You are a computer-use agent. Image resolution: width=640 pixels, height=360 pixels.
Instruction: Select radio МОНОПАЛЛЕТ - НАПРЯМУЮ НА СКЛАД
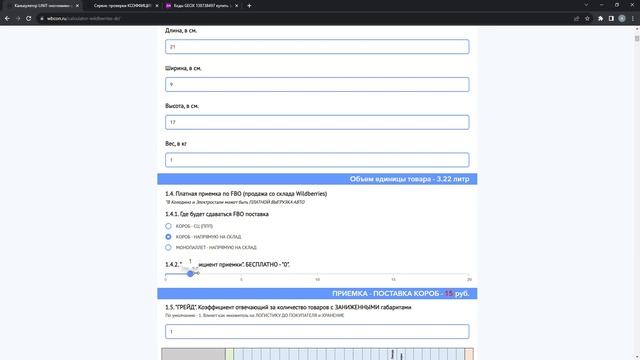click(168, 247)
